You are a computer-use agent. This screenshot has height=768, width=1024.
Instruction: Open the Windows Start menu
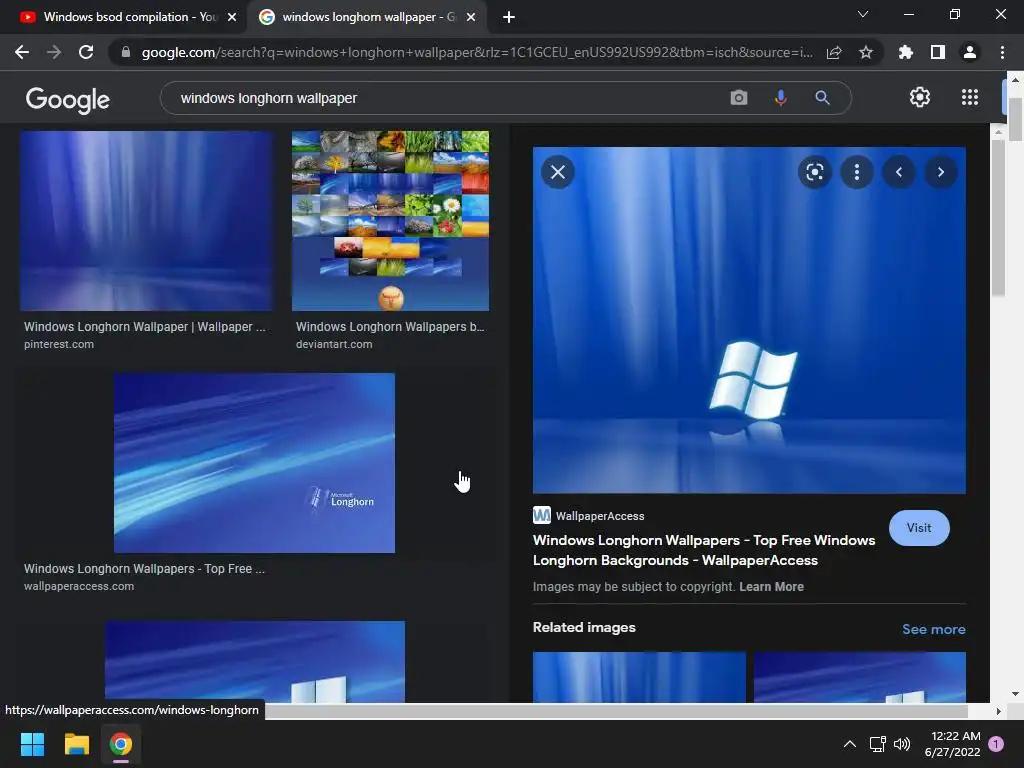pos(32,744)
